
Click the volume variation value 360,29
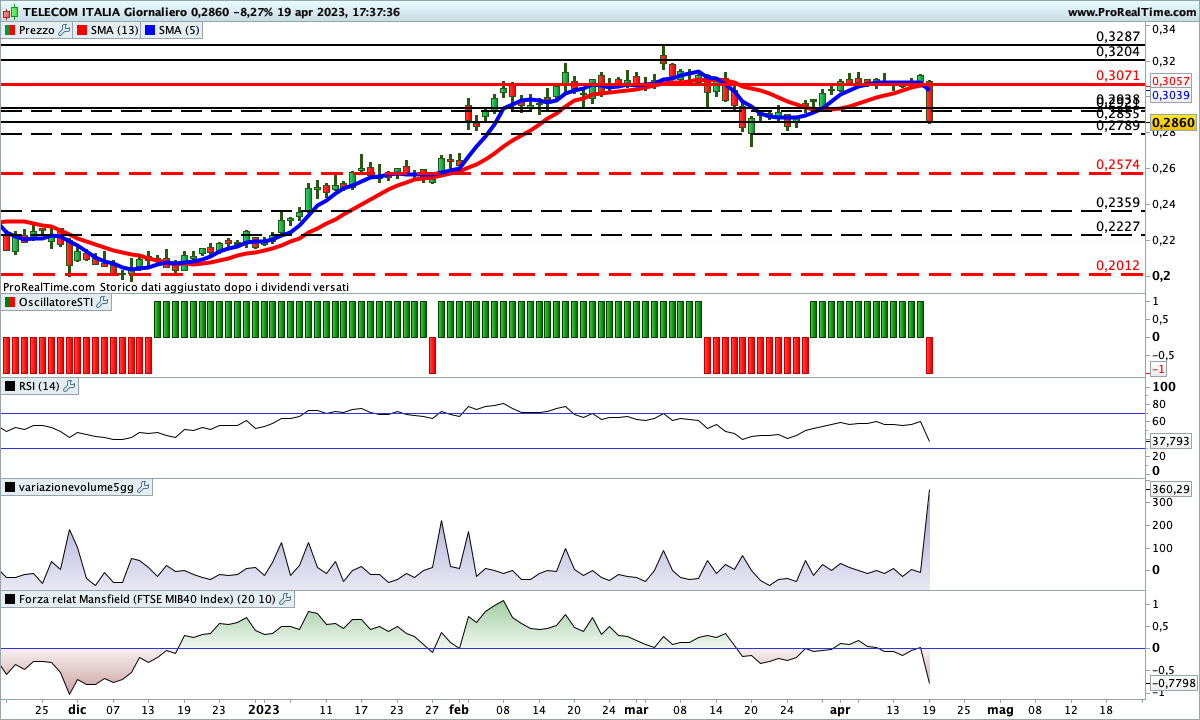click(x=1171, y=489)
